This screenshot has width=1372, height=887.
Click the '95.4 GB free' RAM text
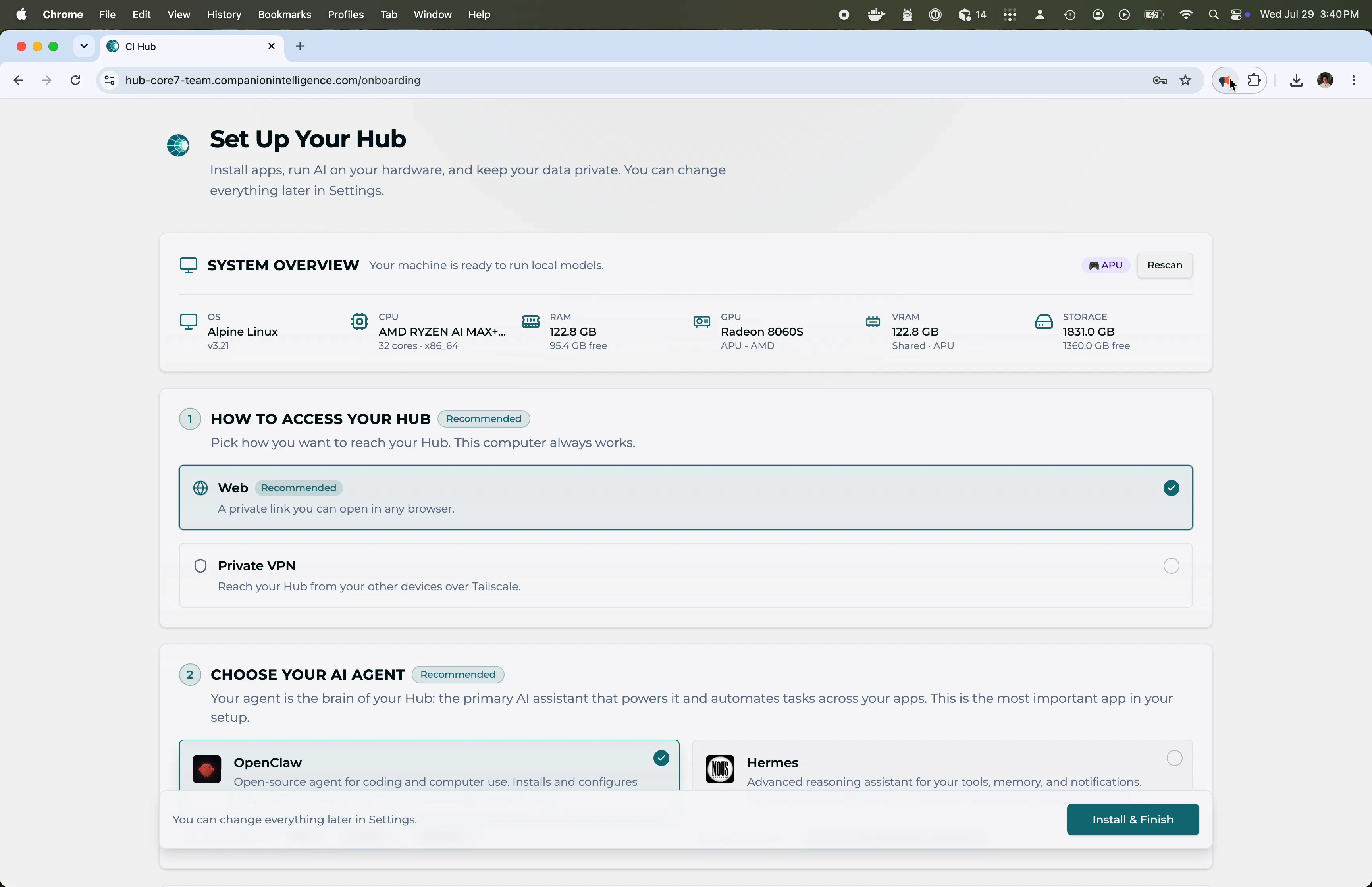pyautogui.click(x=578, y=346)
